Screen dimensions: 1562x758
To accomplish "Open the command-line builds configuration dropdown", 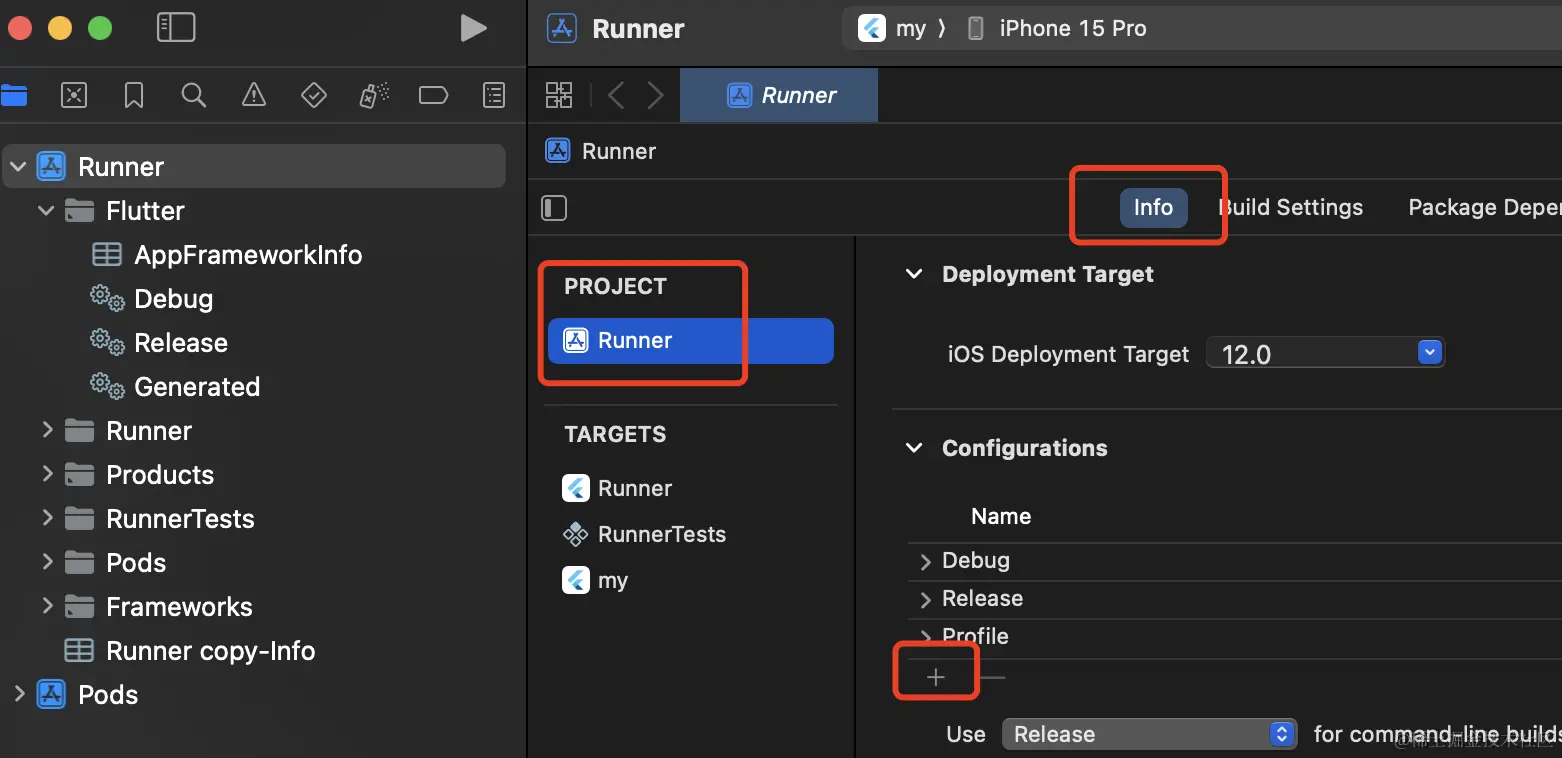I will pyautogui.click(x=1150, y=734).
